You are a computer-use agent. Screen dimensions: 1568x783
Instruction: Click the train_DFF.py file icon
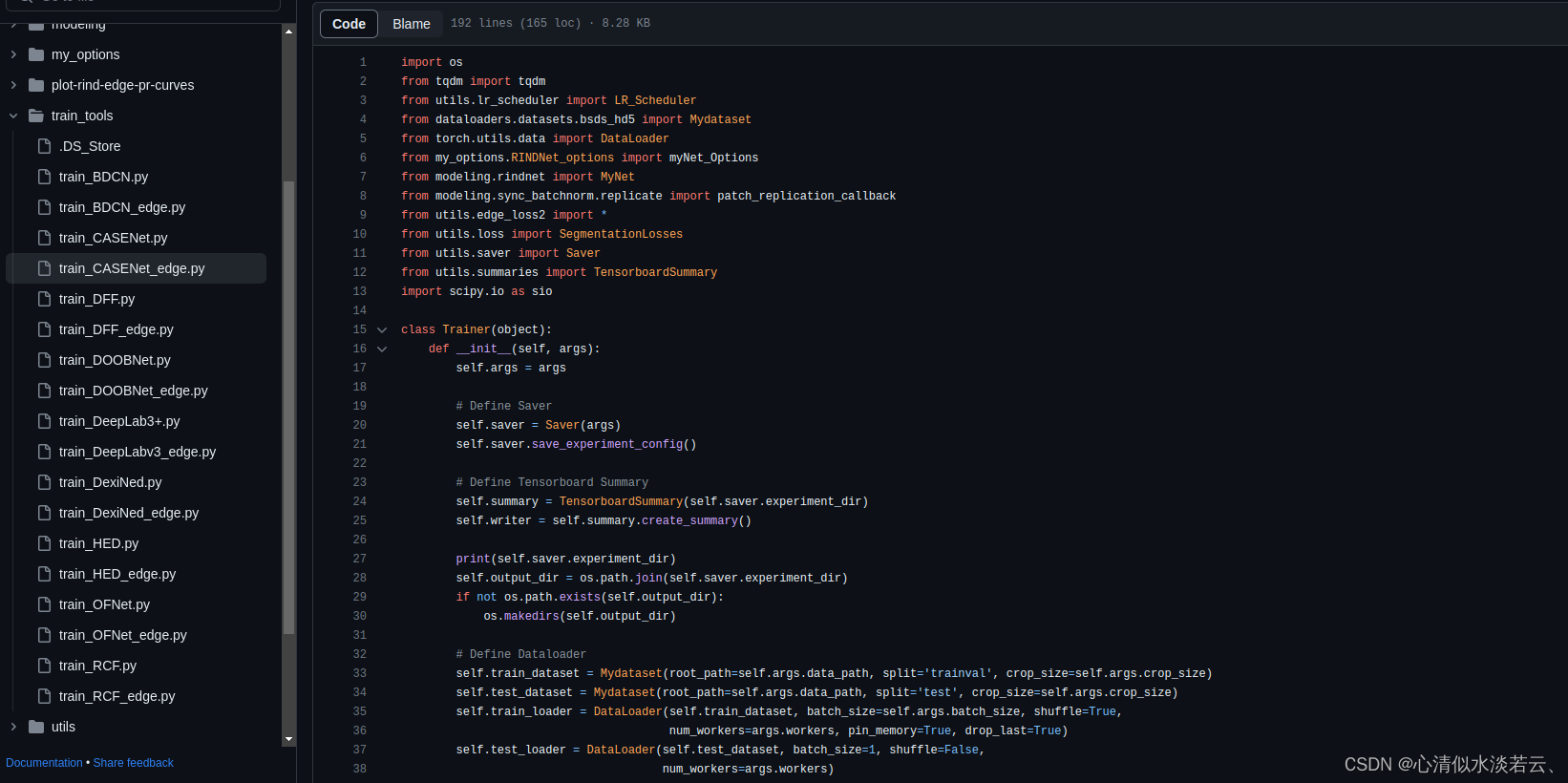pos(44,299)
